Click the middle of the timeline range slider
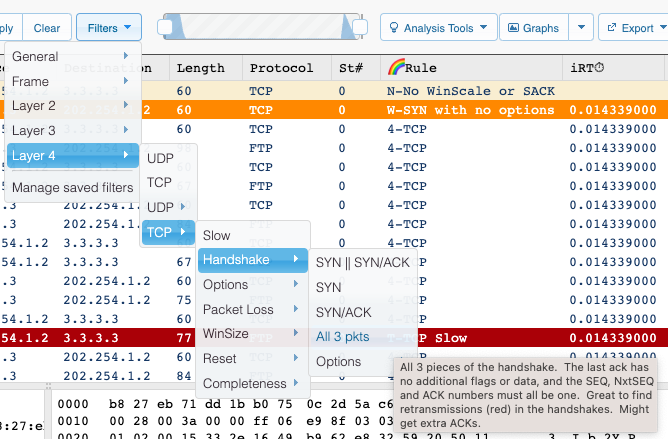 tap(262, 27)
